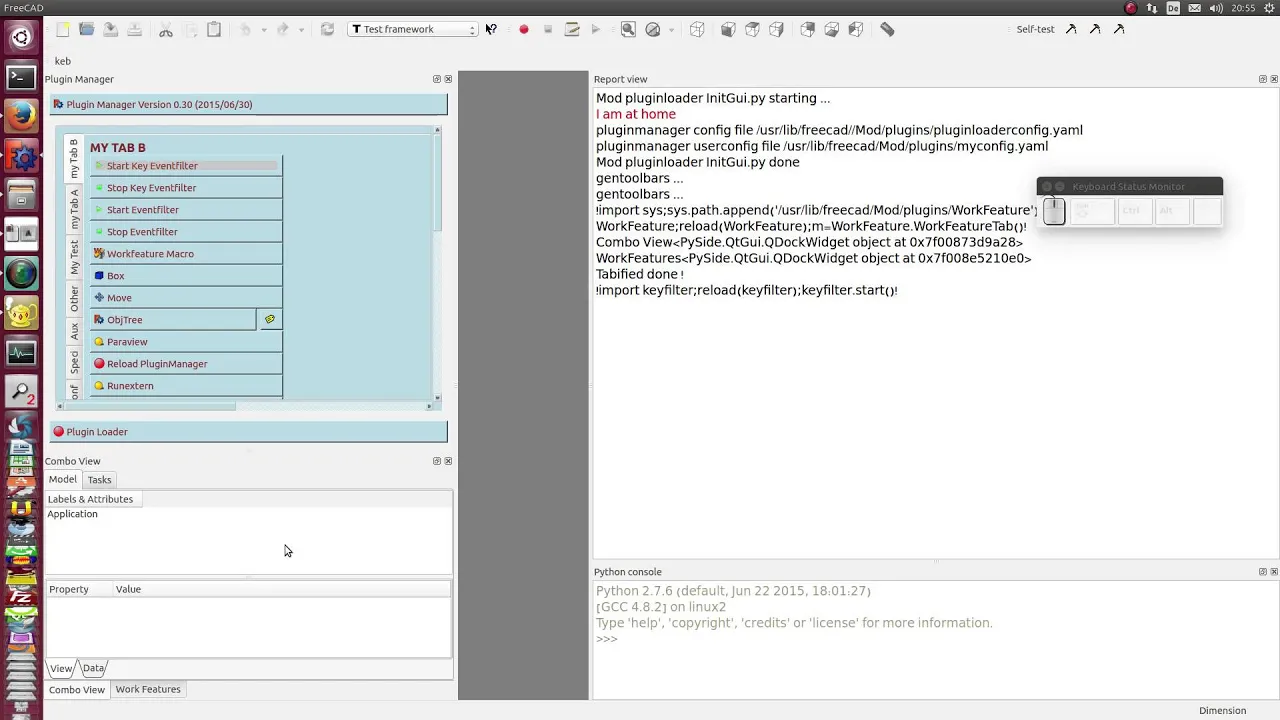Open Firefox from the Ubuntu launcher
The height and width of the screenshot is (720, 1280).
pyautogui.click(x=21, y=117)
